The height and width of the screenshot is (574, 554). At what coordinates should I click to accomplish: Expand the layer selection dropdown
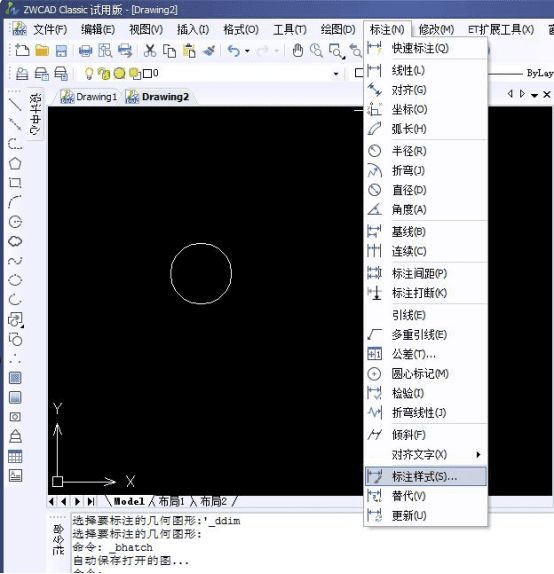[336, 74]
